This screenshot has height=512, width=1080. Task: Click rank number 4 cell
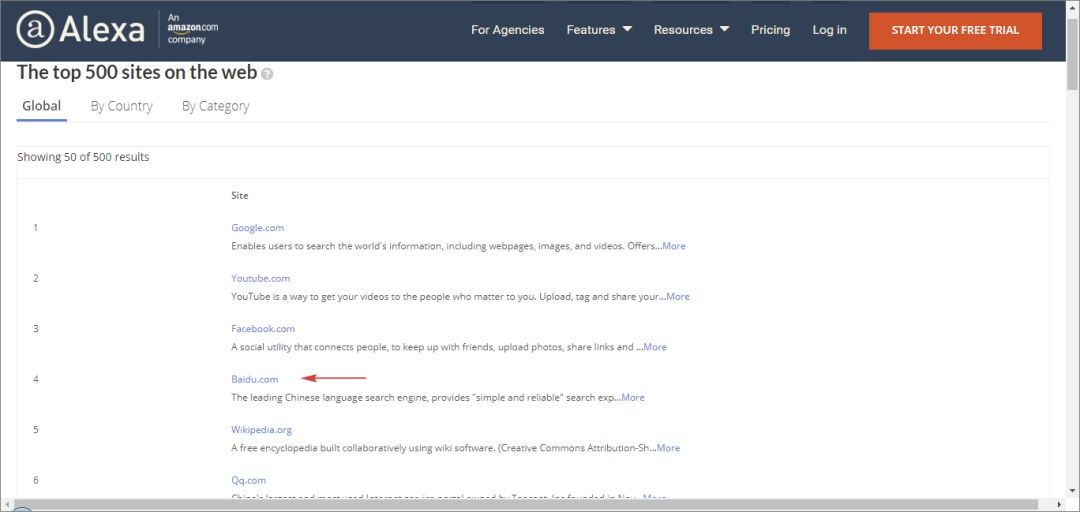[x=36, y=379]
